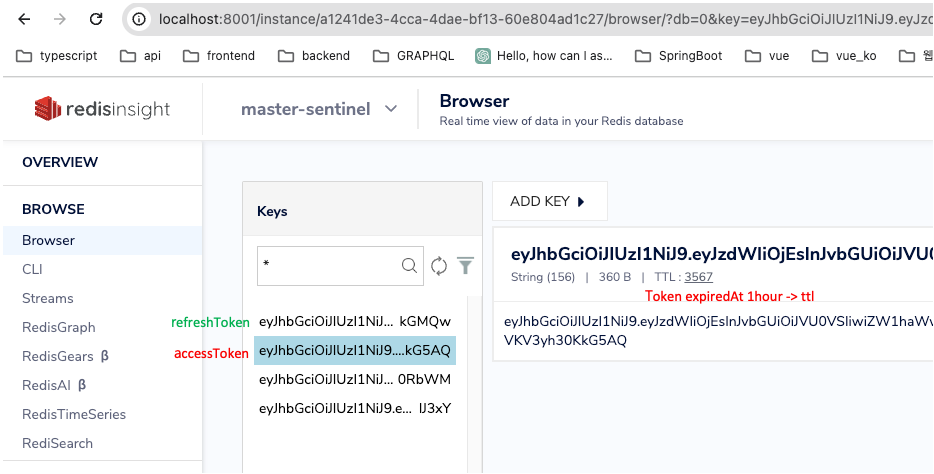Click the BROWSE section heading
934x474 pixels.
[53, 209]
